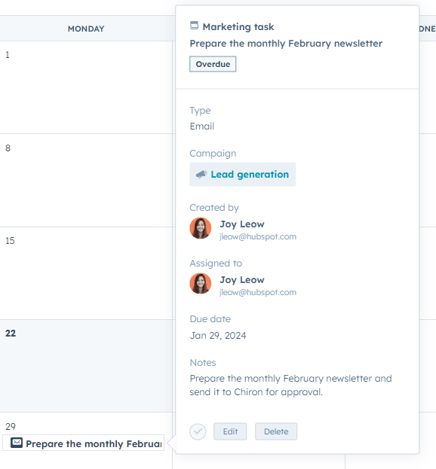Open the Lead generation campaign link
Image resolution: width=436 pixels, height=469 pixels.
tap(250, 174)
